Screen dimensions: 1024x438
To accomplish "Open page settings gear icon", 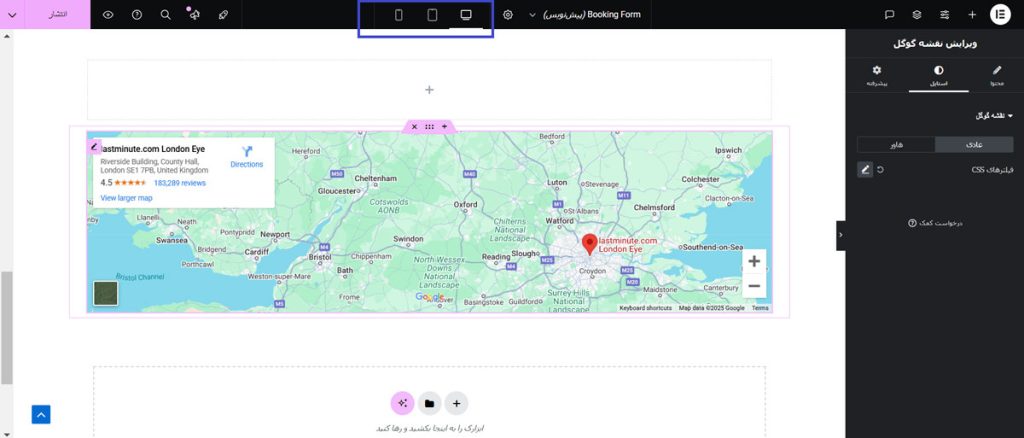I will (508, 15).
